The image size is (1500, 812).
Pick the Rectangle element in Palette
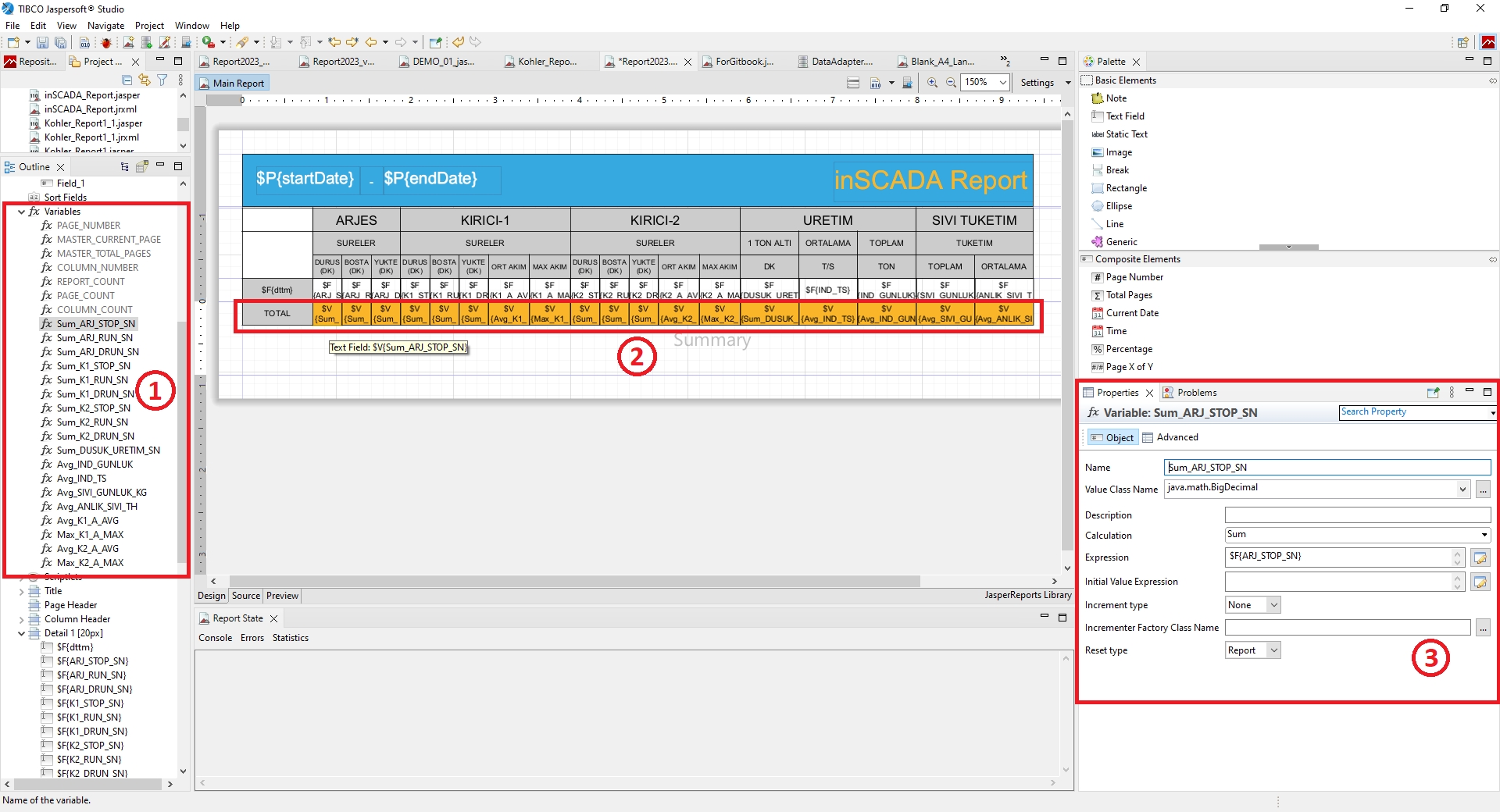pyautogui.click(x=1126, y=188)
